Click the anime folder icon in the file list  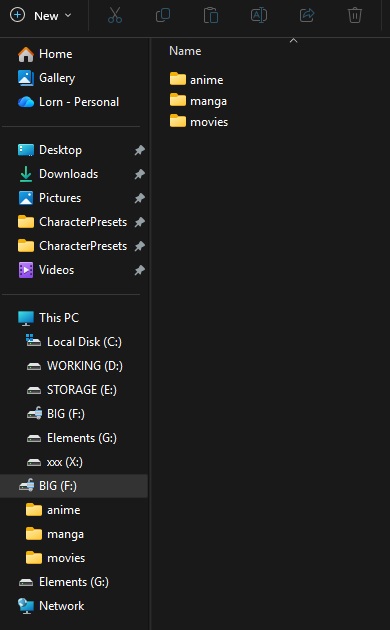178,79
